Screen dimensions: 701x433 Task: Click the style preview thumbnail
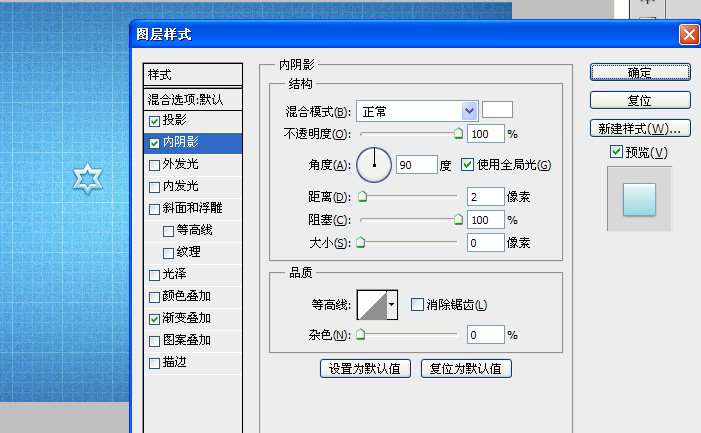pyautogui.click(x=639, y=199)
